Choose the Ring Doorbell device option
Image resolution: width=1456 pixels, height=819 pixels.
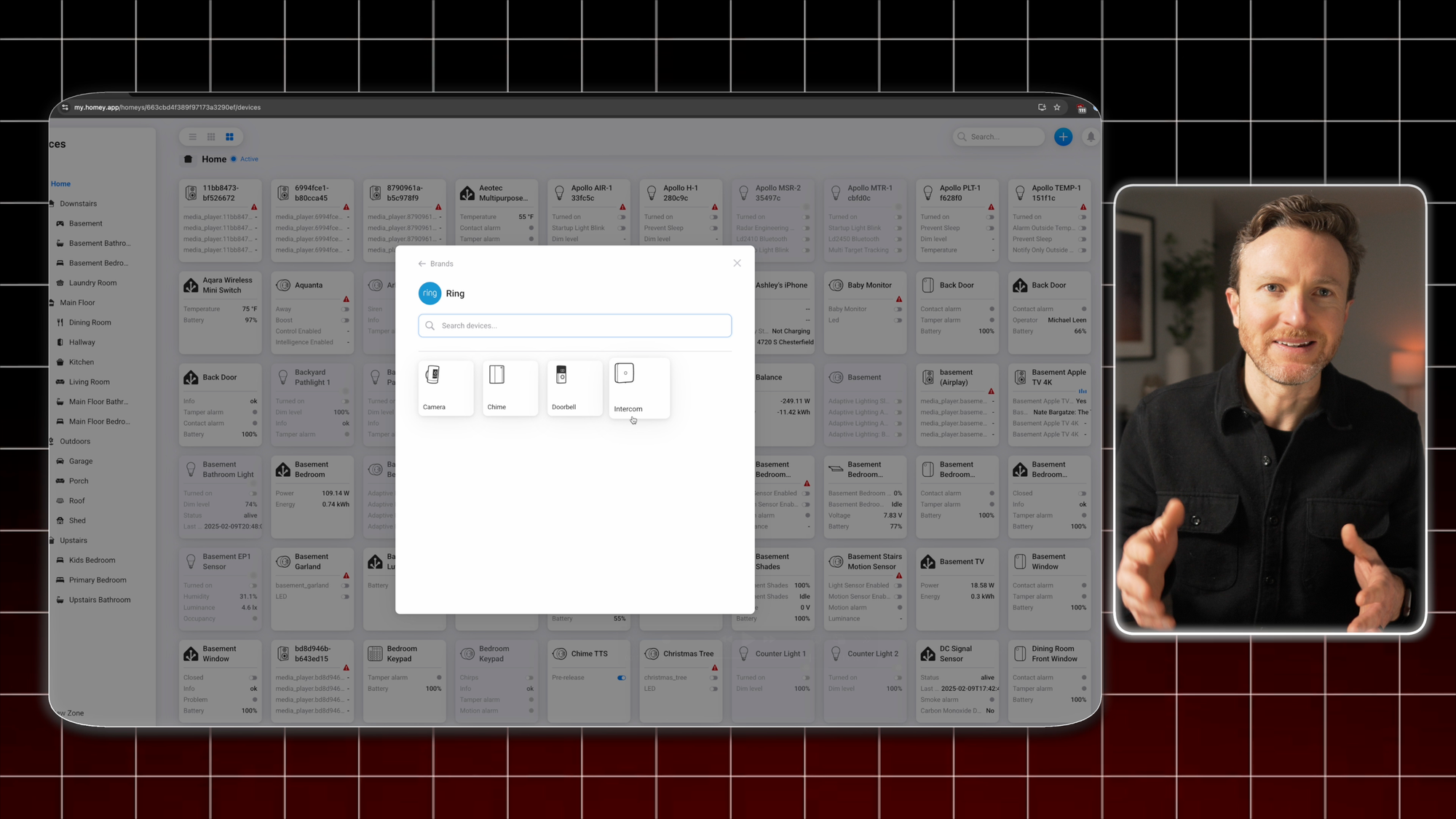(574, 388)
